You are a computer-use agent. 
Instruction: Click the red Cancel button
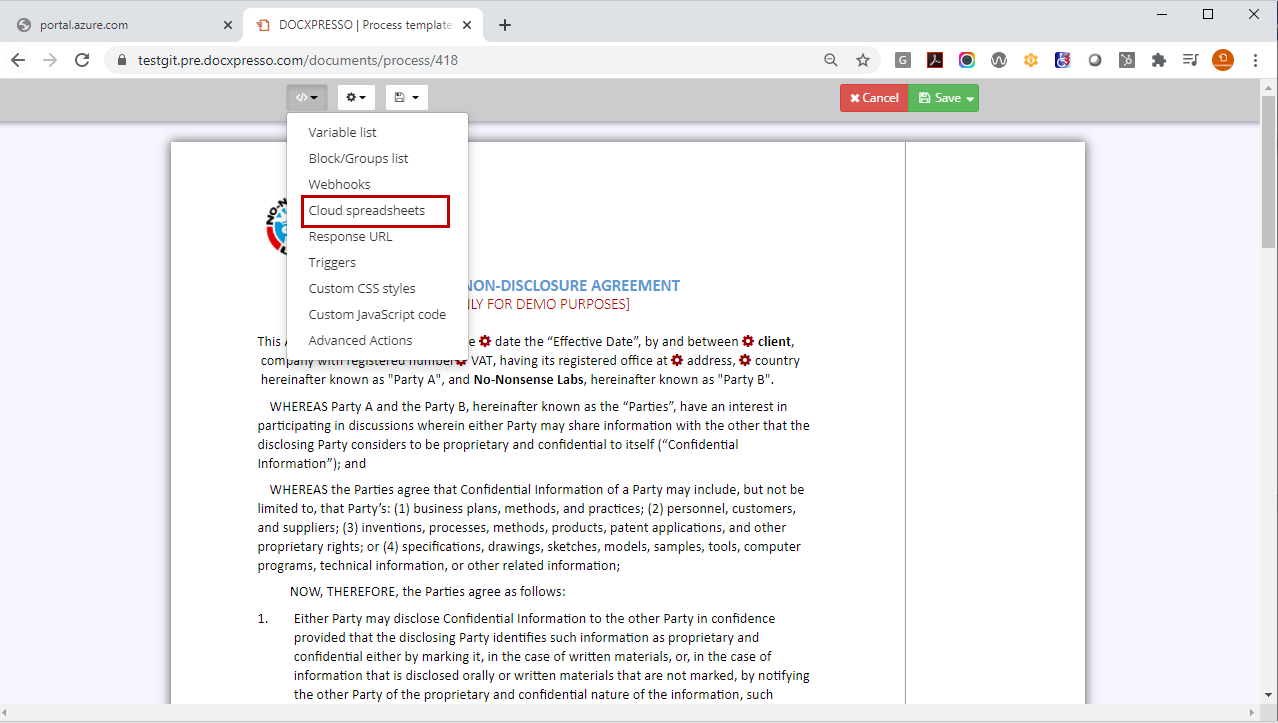tap(874, 98)
